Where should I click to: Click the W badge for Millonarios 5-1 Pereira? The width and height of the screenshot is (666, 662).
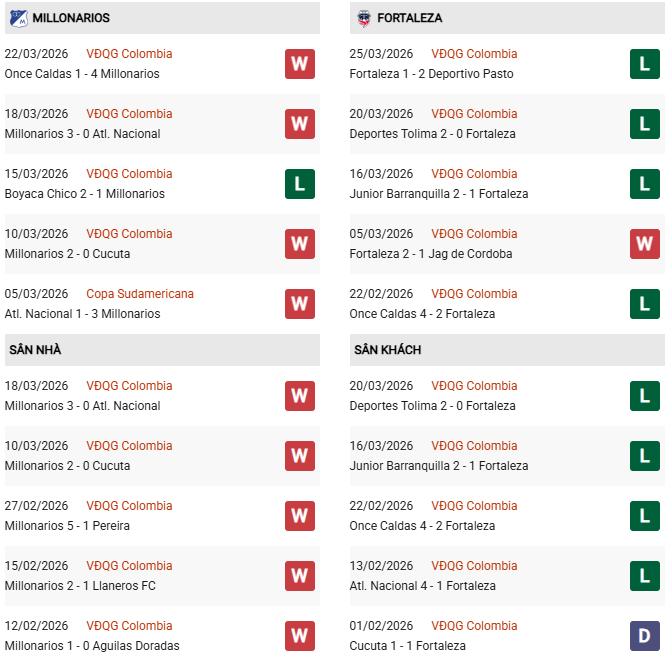(x=299, y=516)
